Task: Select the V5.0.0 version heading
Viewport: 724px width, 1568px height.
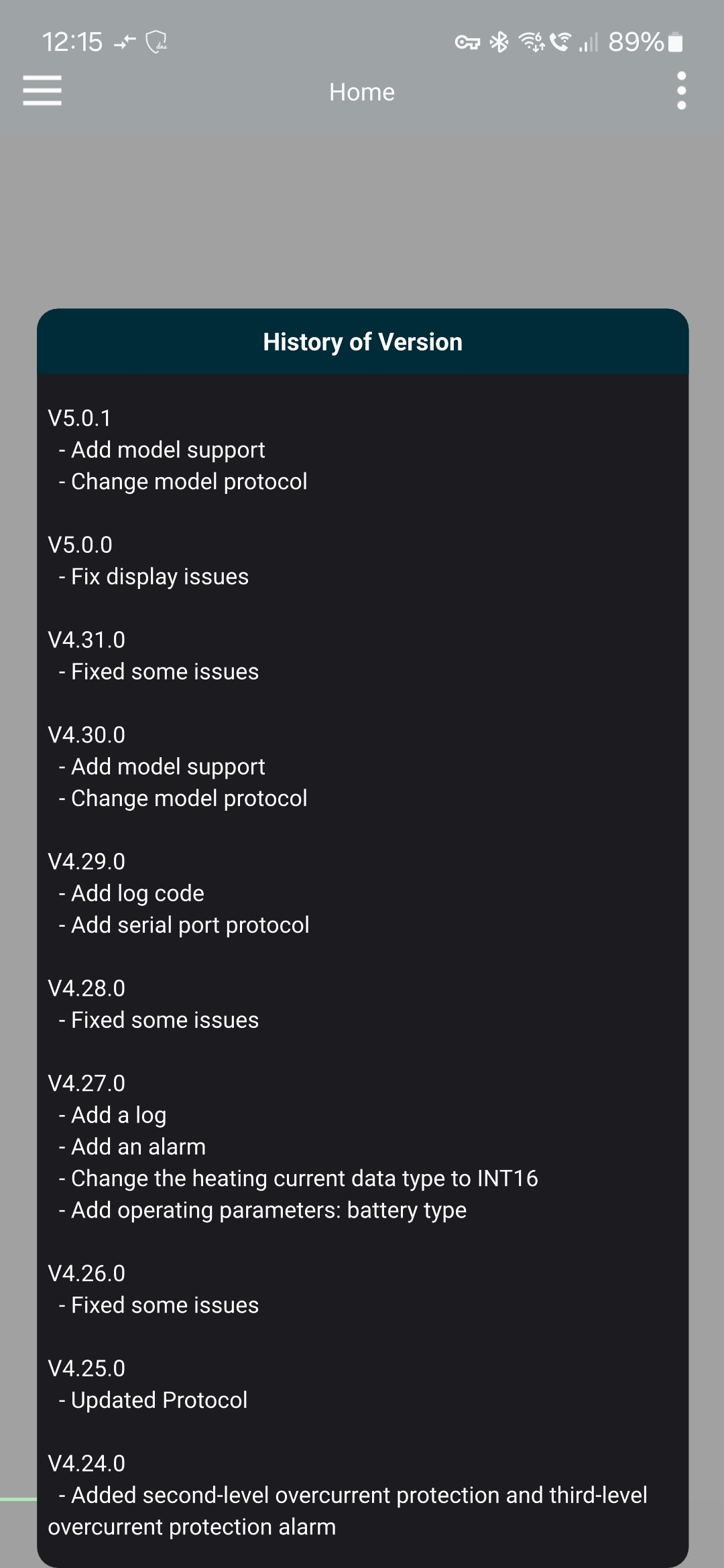Action: (x=80, y=545)
